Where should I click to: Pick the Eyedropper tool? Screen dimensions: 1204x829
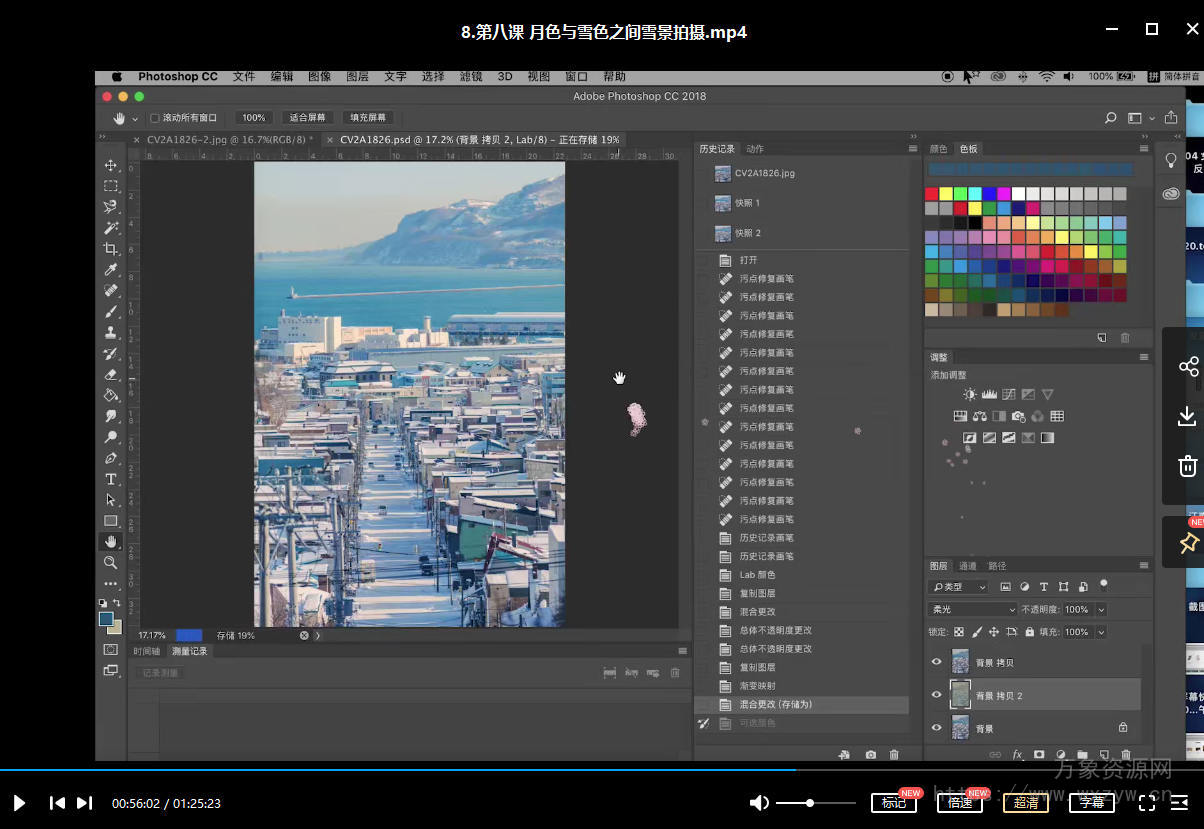click(x=111, y=270)
